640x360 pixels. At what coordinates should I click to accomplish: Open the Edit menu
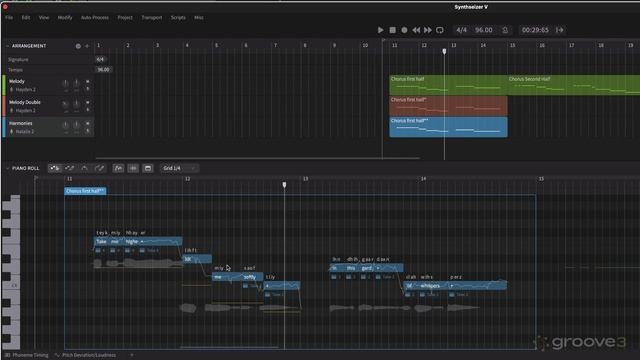click(x=26, y=18)
